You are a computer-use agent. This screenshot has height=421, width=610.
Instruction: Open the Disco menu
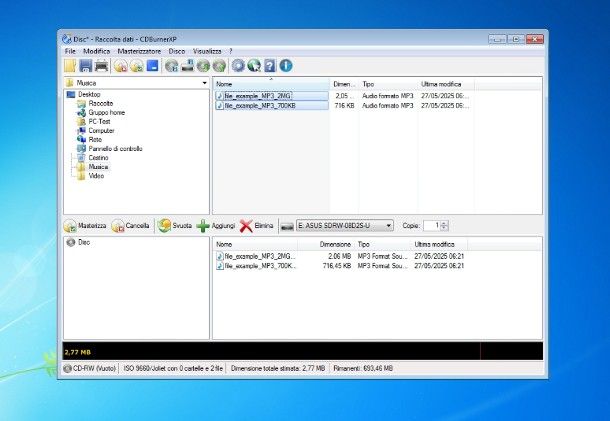[177, 51]
